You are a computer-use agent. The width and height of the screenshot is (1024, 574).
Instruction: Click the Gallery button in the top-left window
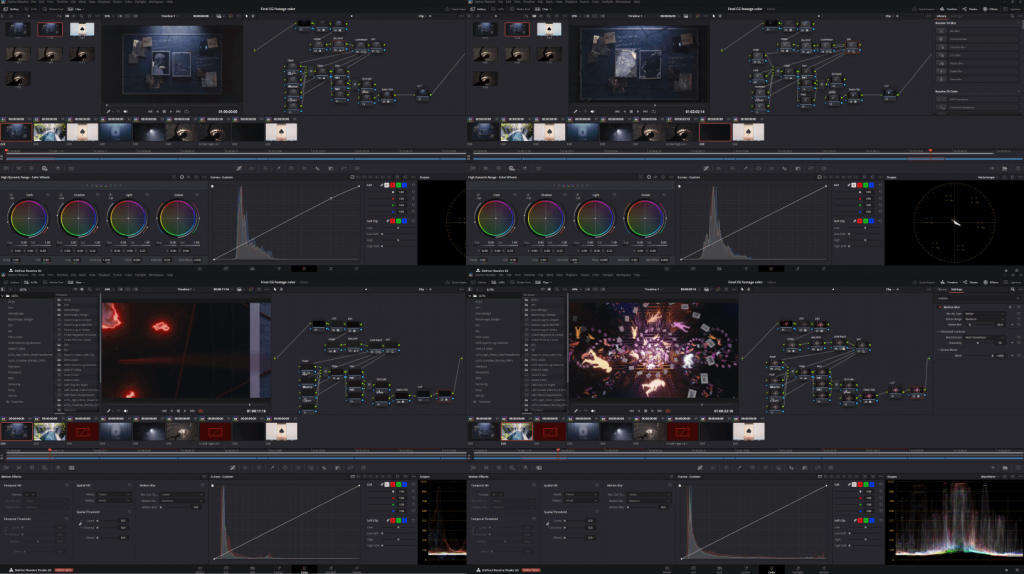tap(14, 8)
